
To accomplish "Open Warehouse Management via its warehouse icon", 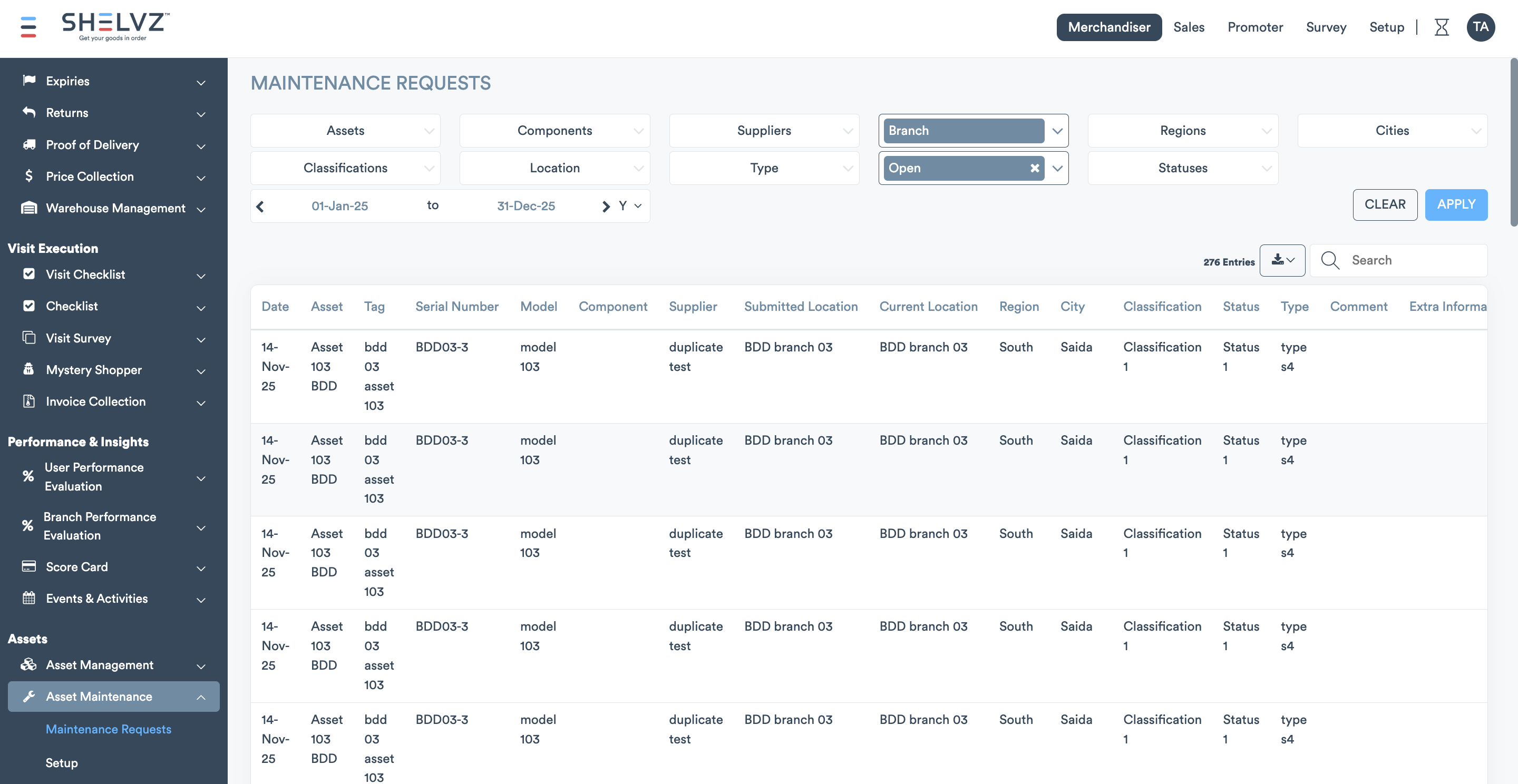I will 29,208.
